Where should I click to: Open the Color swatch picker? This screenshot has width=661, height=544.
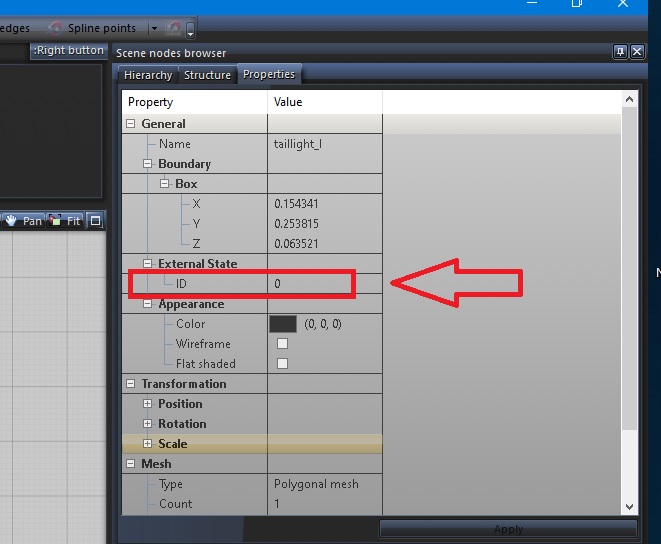(x=283, y=324)
